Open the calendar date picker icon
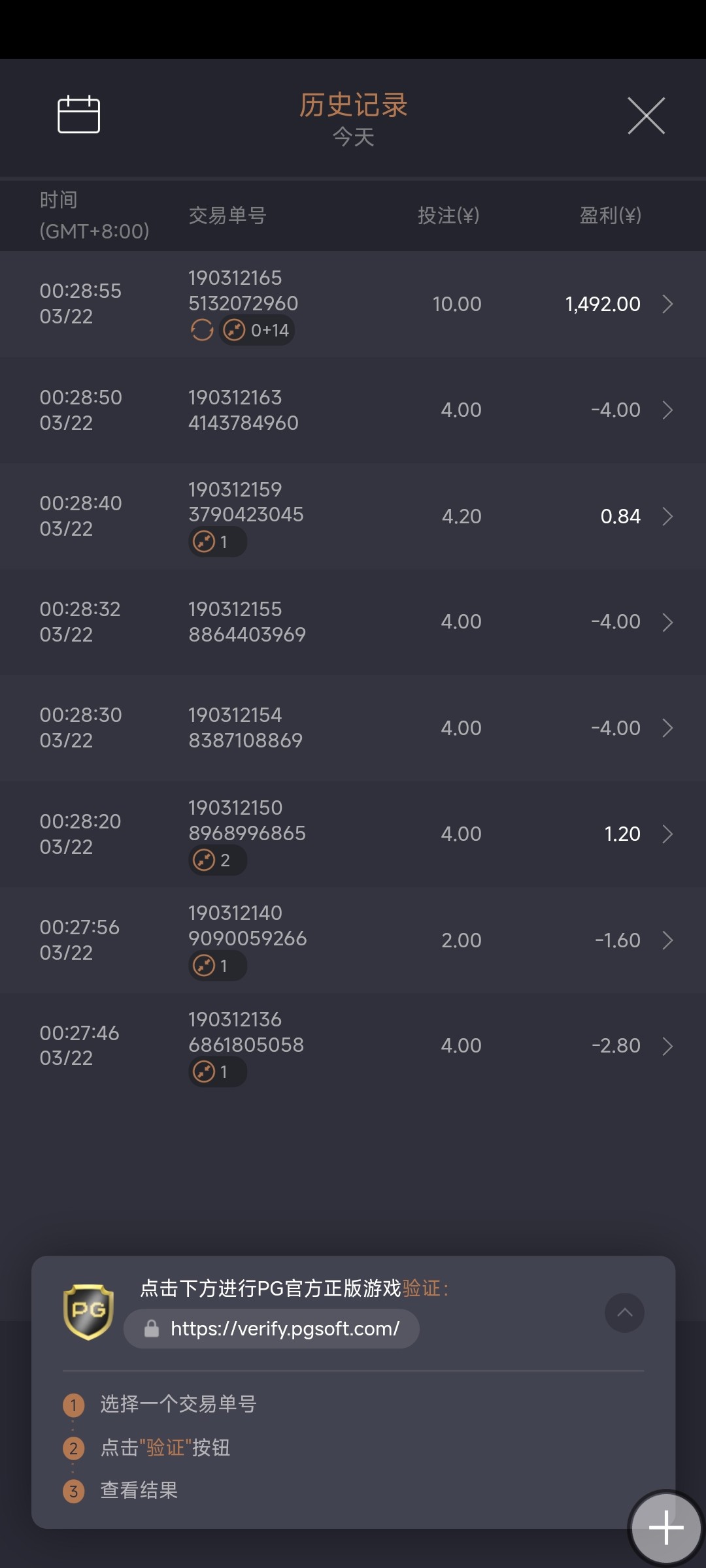The width and height of the screenshot is (706, 1568). [78, 114]
